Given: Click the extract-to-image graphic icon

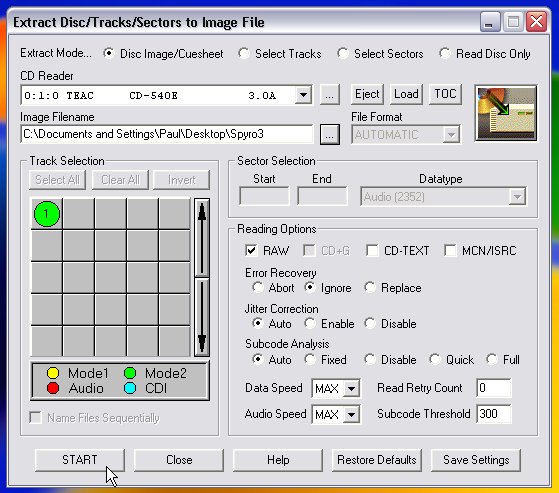Looking at the screenshot, I should pos(506,113).
